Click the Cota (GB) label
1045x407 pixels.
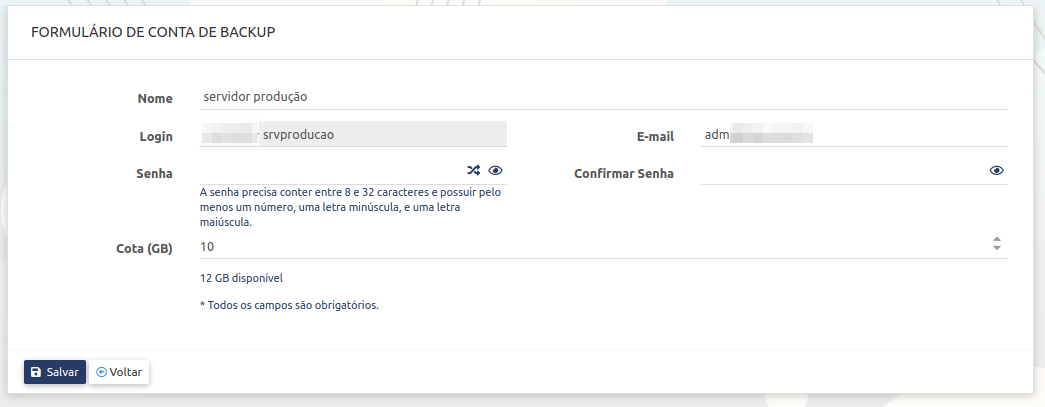(144, 248)
